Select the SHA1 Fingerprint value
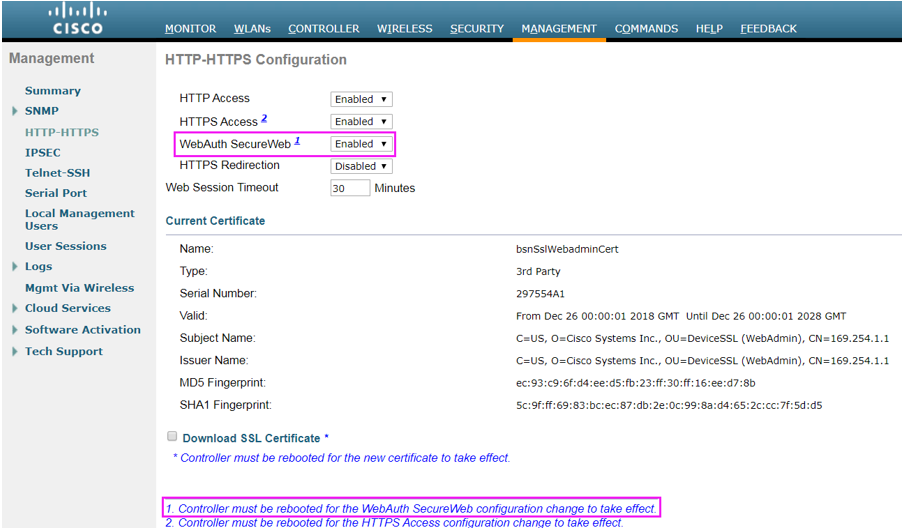Screen dimensions: 903x531 (669, 405)
